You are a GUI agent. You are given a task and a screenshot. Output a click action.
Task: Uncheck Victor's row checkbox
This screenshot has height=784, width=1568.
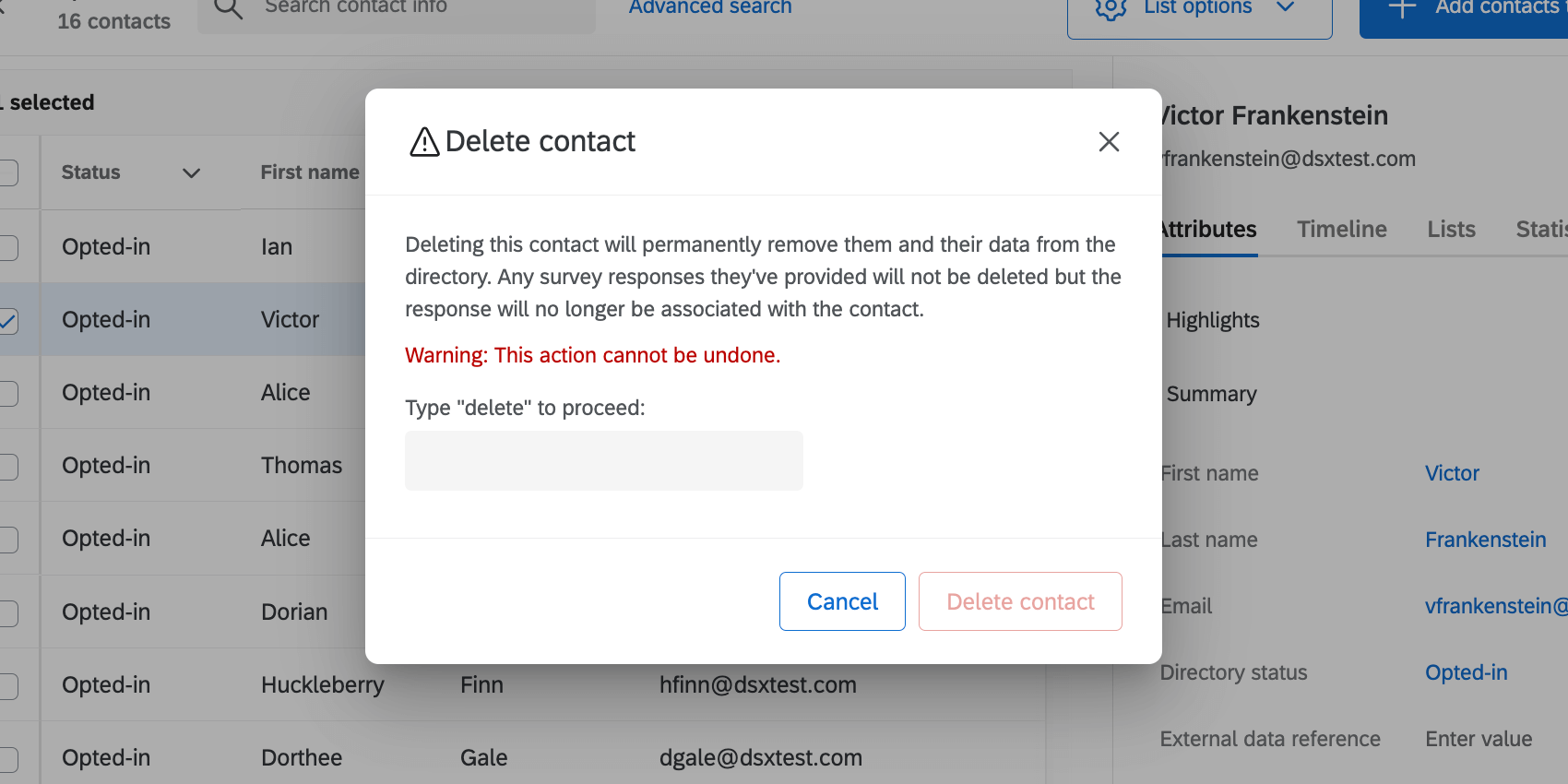click(9, 320)
